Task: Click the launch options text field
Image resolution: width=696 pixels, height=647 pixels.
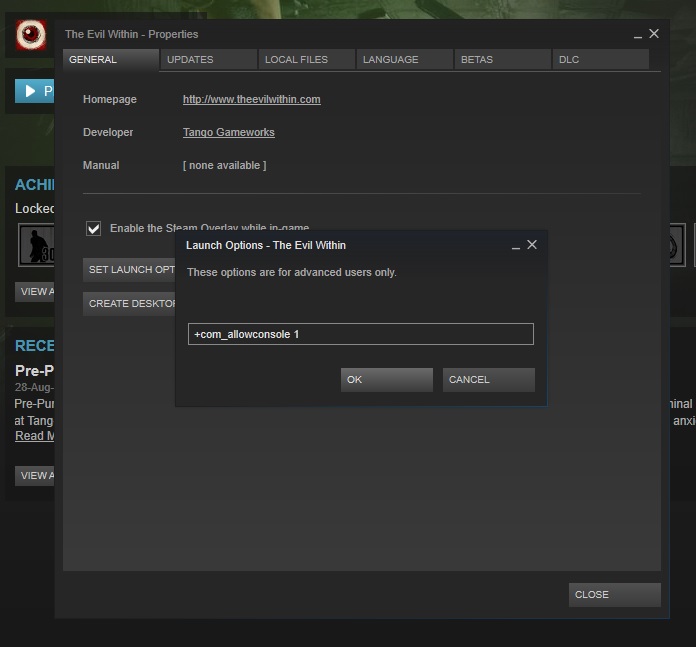Action: (360, 334)
